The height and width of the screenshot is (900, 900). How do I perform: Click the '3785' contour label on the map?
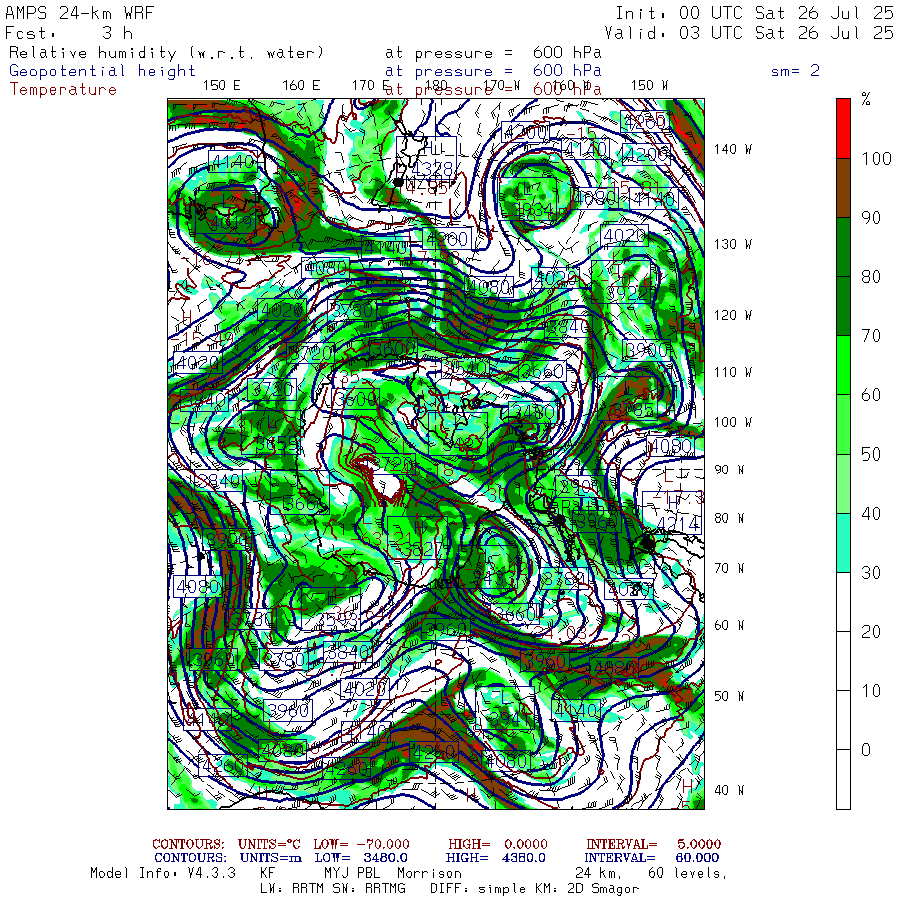click(x=633, y=410)
